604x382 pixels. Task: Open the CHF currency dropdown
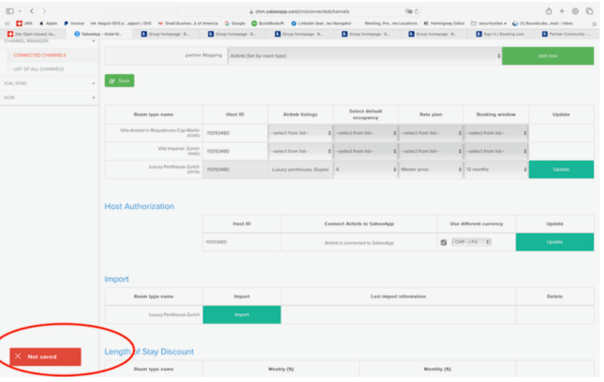tap(471, 242)
